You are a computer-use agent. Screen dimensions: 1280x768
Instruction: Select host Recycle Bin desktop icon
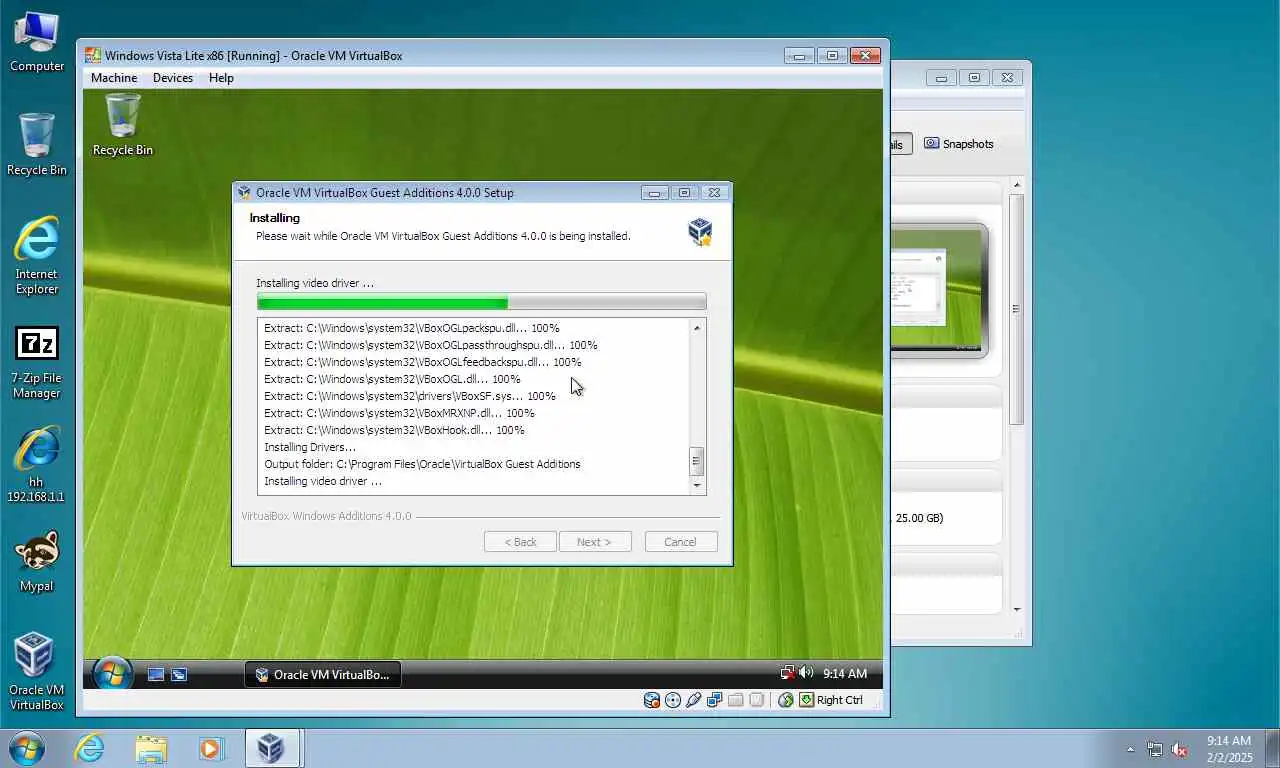tap(37, 145)
